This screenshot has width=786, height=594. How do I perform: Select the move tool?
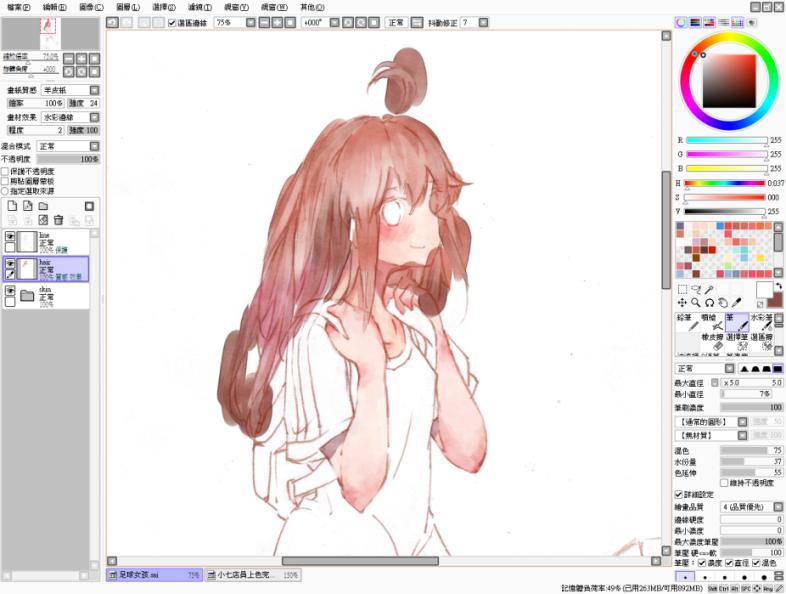tap(682, 302)
